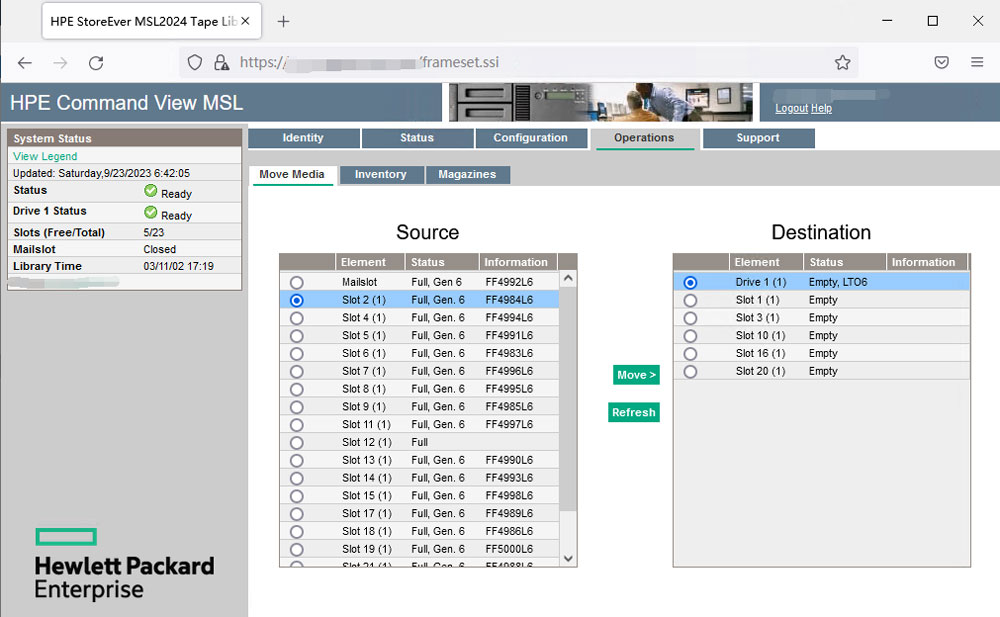Click Library Time value 03/11/02 17:19
The height and width of the screenshot is (617, 1000).
[x=179, y=267]
